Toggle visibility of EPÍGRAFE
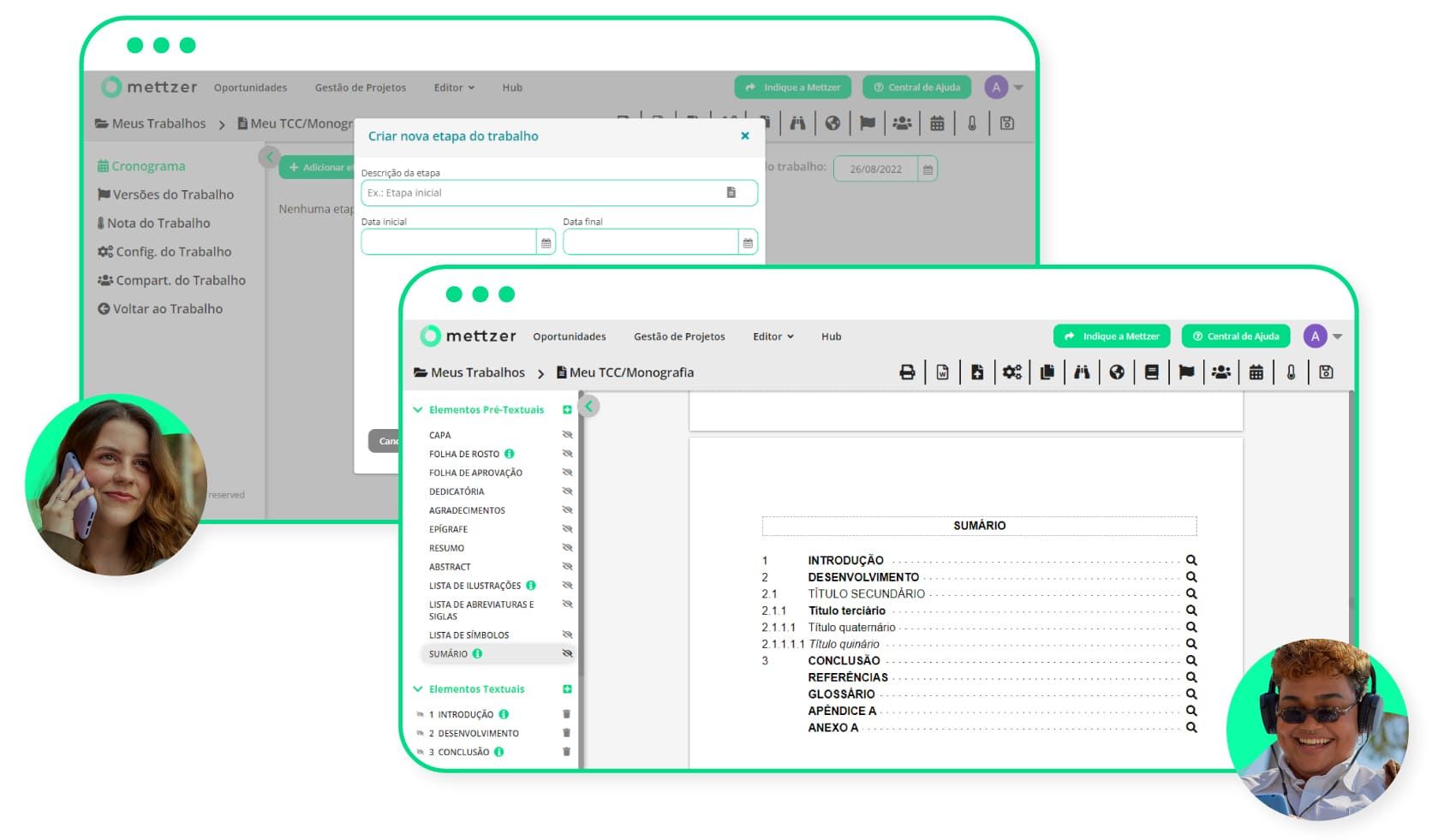Viewport: 1432px width, 840px height. pyautogui.click(x=567, y=529)
